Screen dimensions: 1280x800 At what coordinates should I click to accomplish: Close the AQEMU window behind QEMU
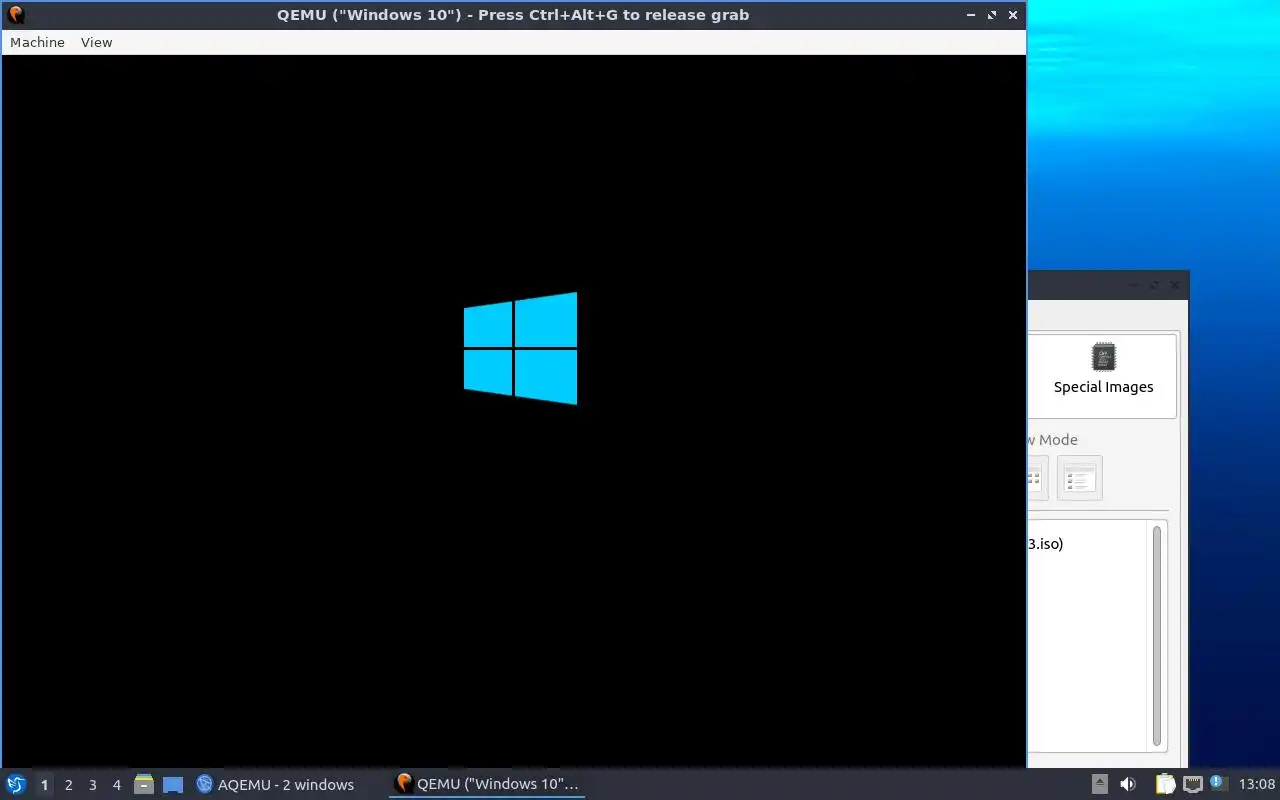pos(1175,285)
